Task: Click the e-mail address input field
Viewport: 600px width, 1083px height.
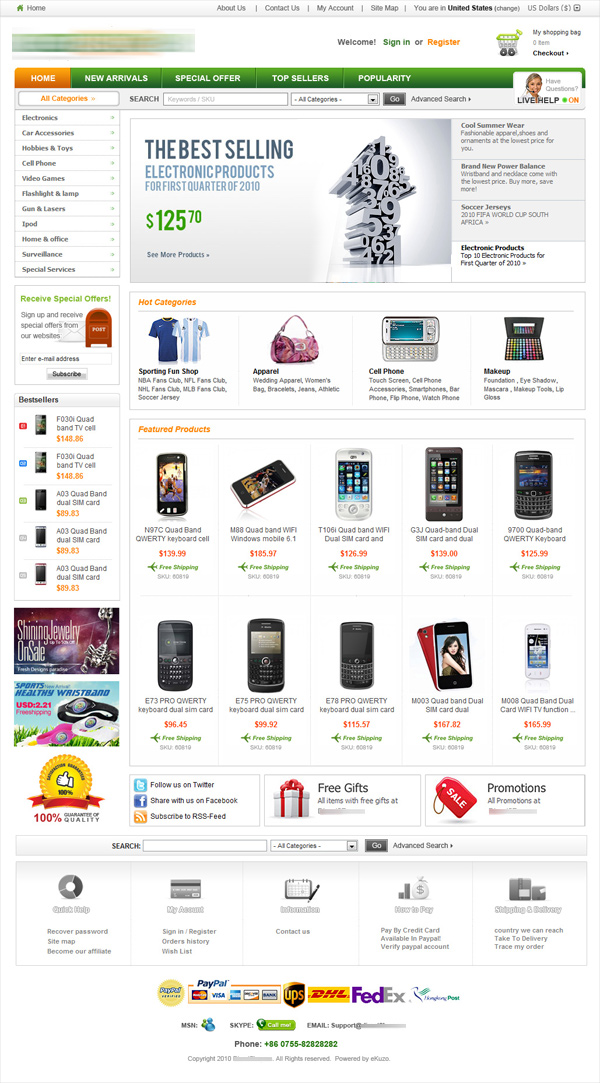Action: point(66,359)
